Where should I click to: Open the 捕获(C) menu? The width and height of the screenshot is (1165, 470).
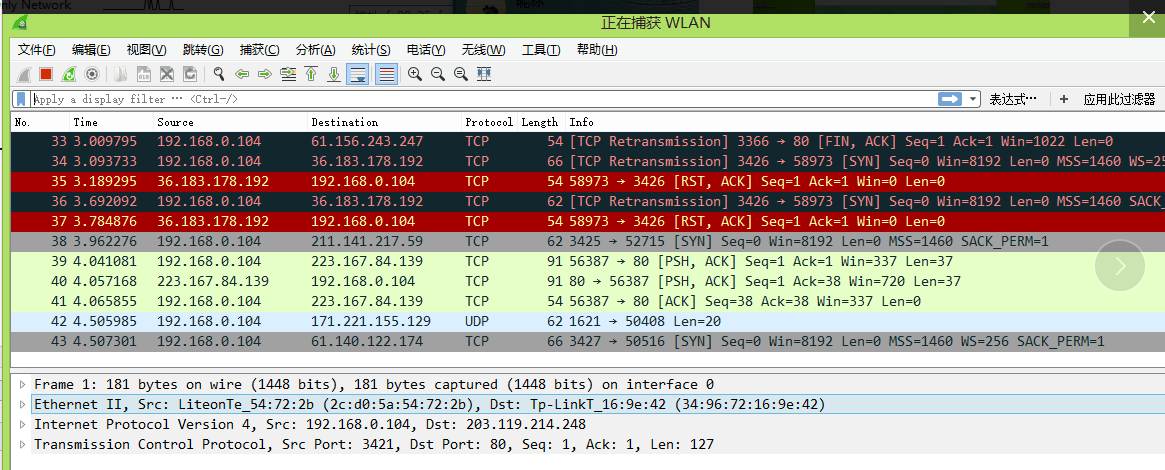pyautogui.click(x=259, y=50)
